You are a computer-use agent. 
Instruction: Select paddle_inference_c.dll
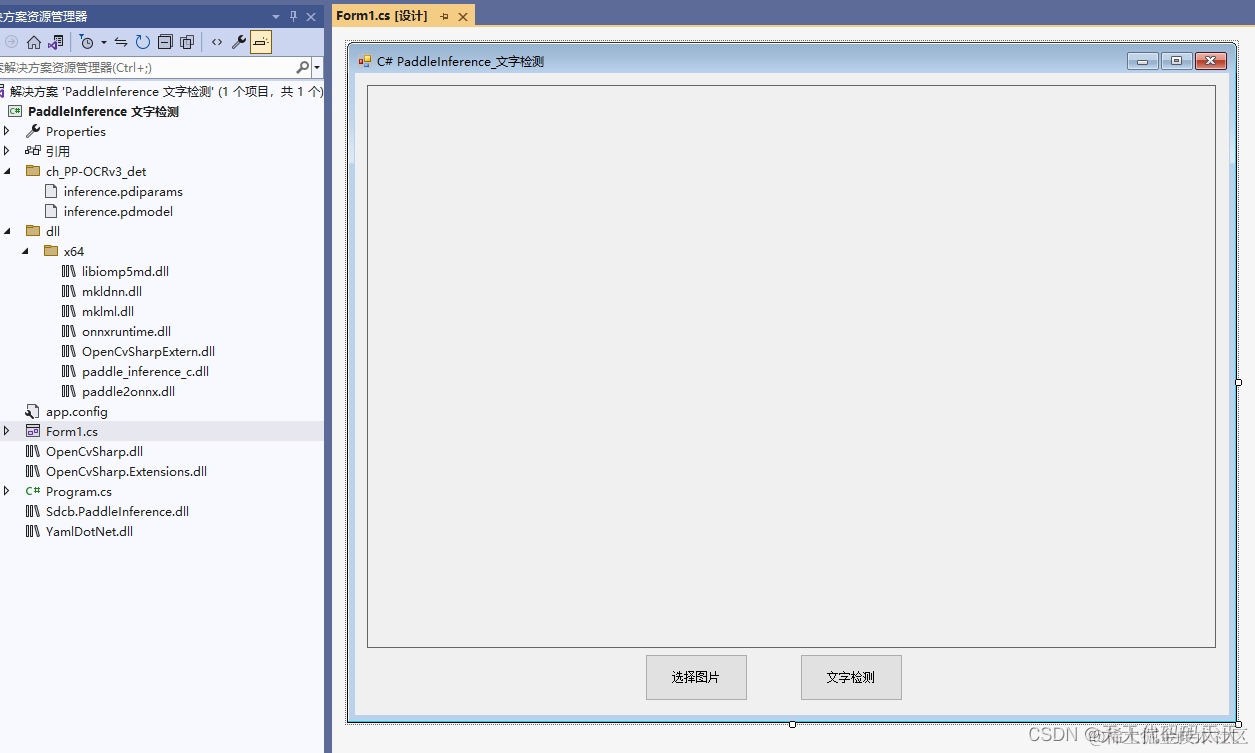[x=145, y=371]
